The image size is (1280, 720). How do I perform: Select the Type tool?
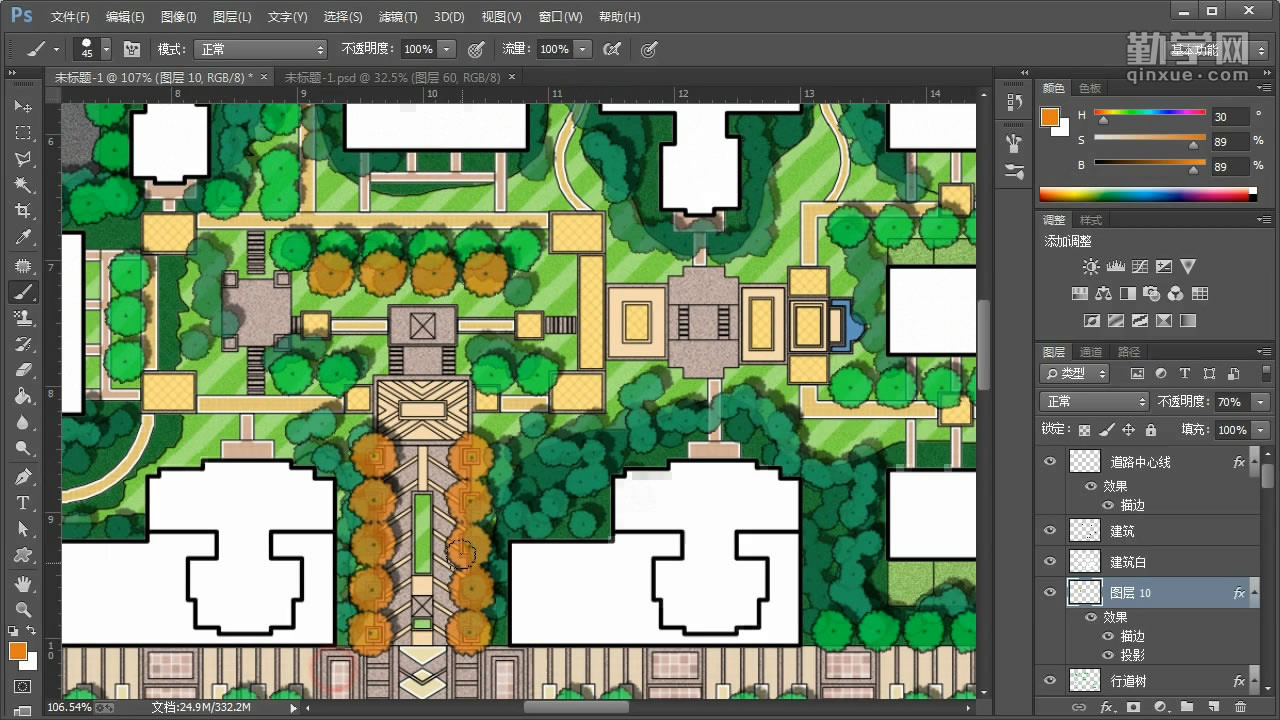[x=22, y=503]
